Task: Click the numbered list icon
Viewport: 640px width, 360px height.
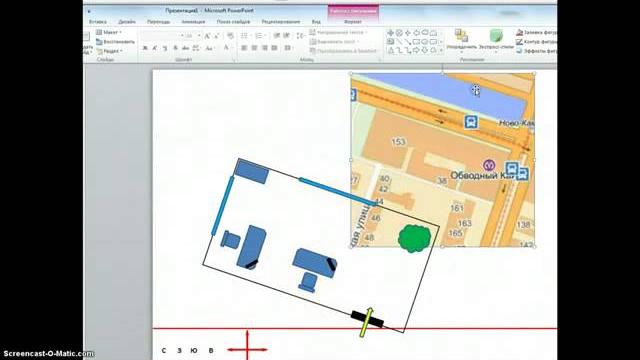Action: point(259,36)
